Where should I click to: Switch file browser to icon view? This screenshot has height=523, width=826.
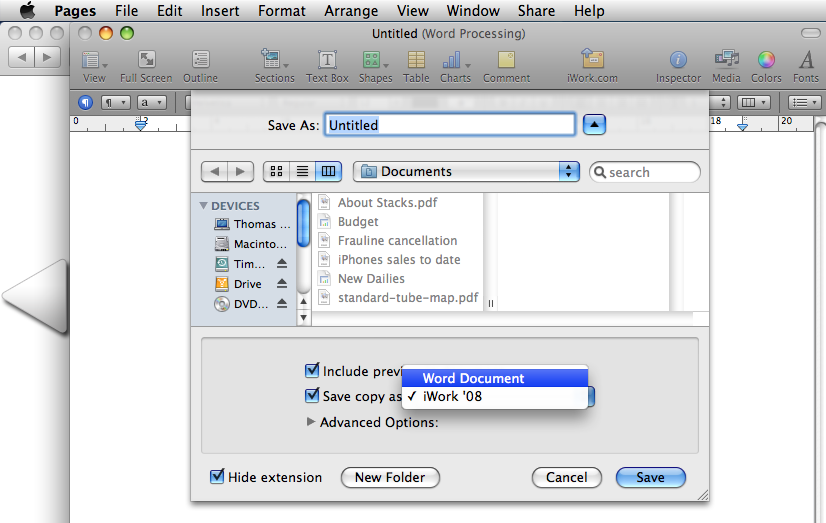[x=277, y=171]
